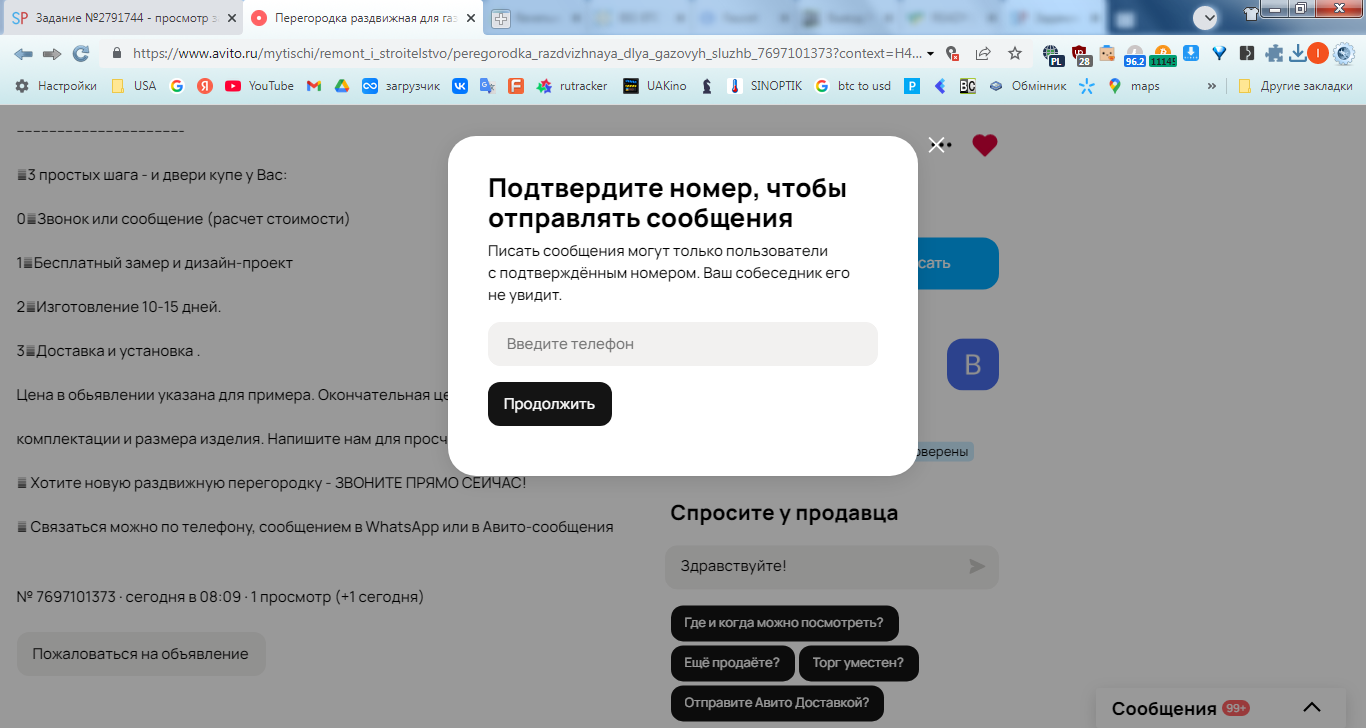Open the 'загрузчик' bookmark

coord(401,86)
